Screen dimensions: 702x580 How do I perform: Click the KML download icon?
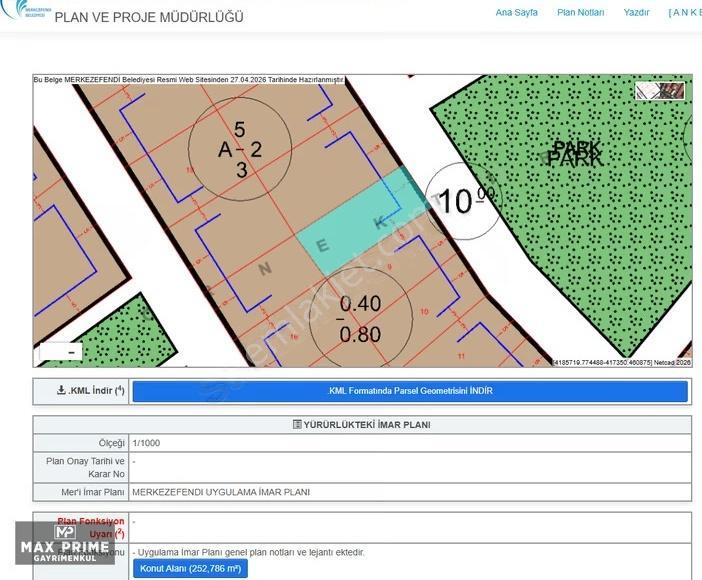[x=61, y=390]
